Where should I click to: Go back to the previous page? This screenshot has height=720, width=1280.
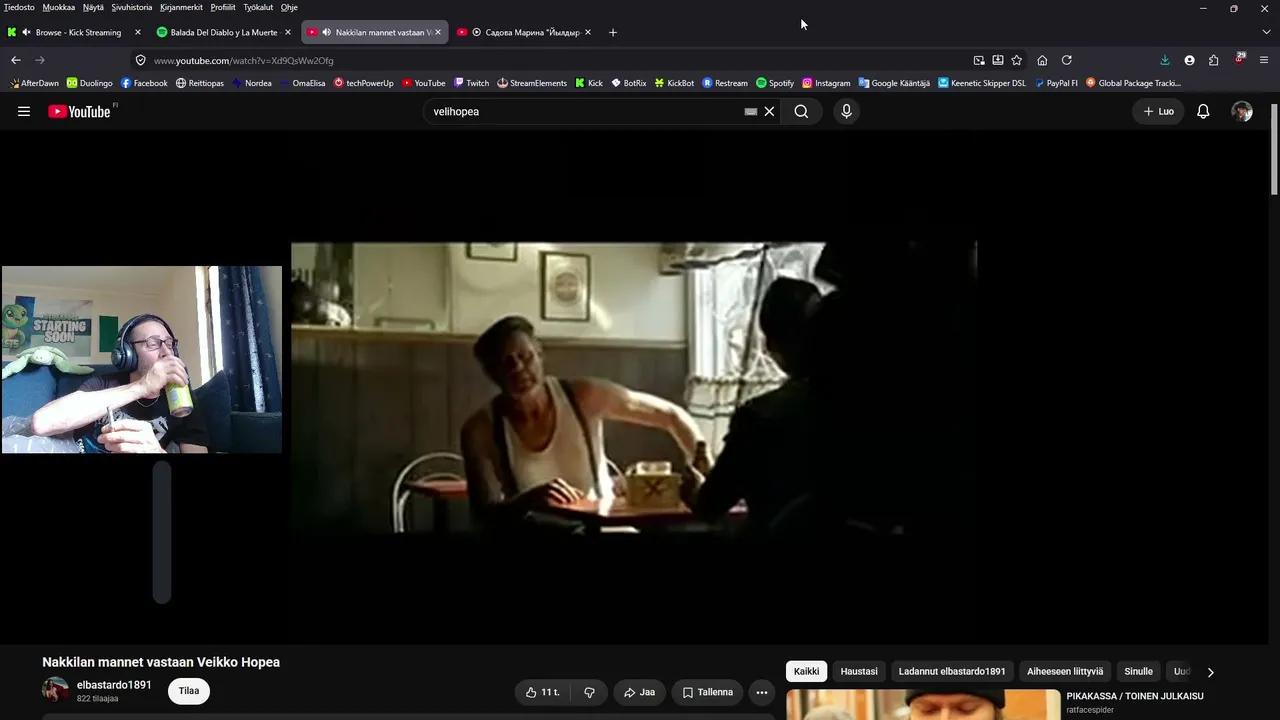point(16,60)
